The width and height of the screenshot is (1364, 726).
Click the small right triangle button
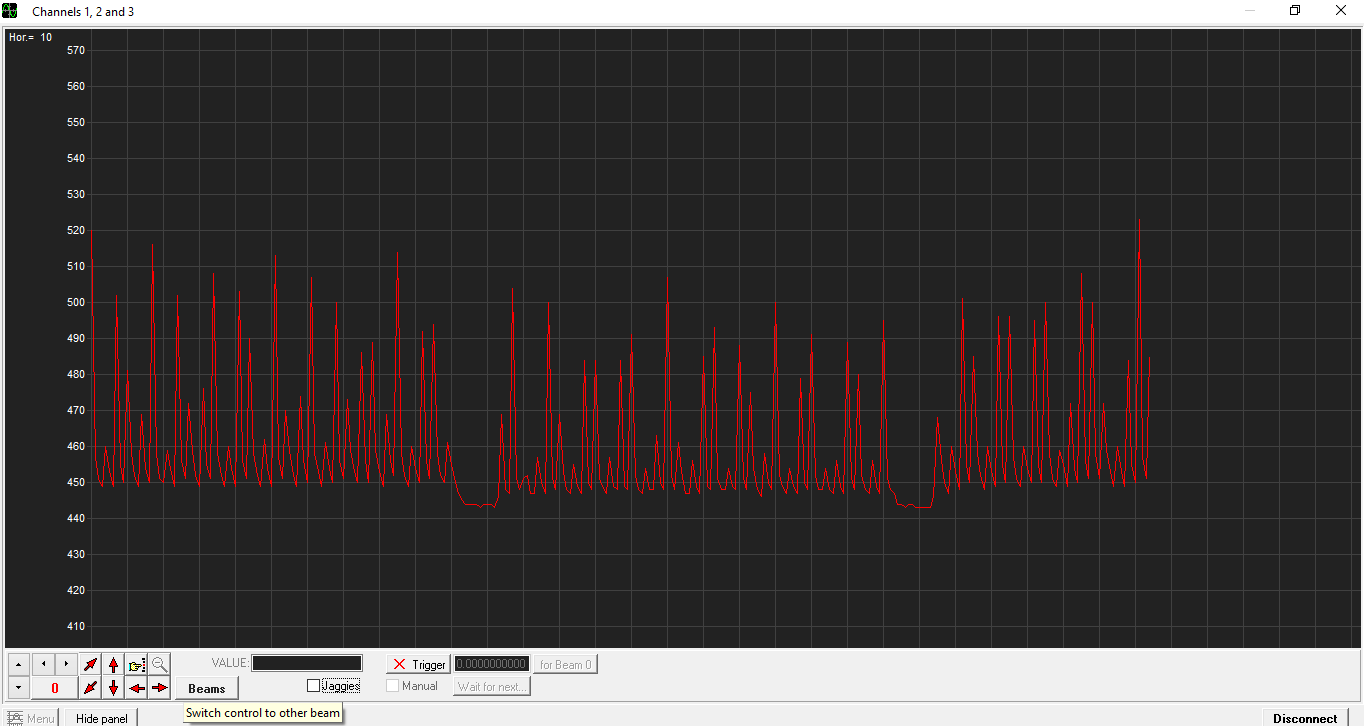tap(66, 664)
